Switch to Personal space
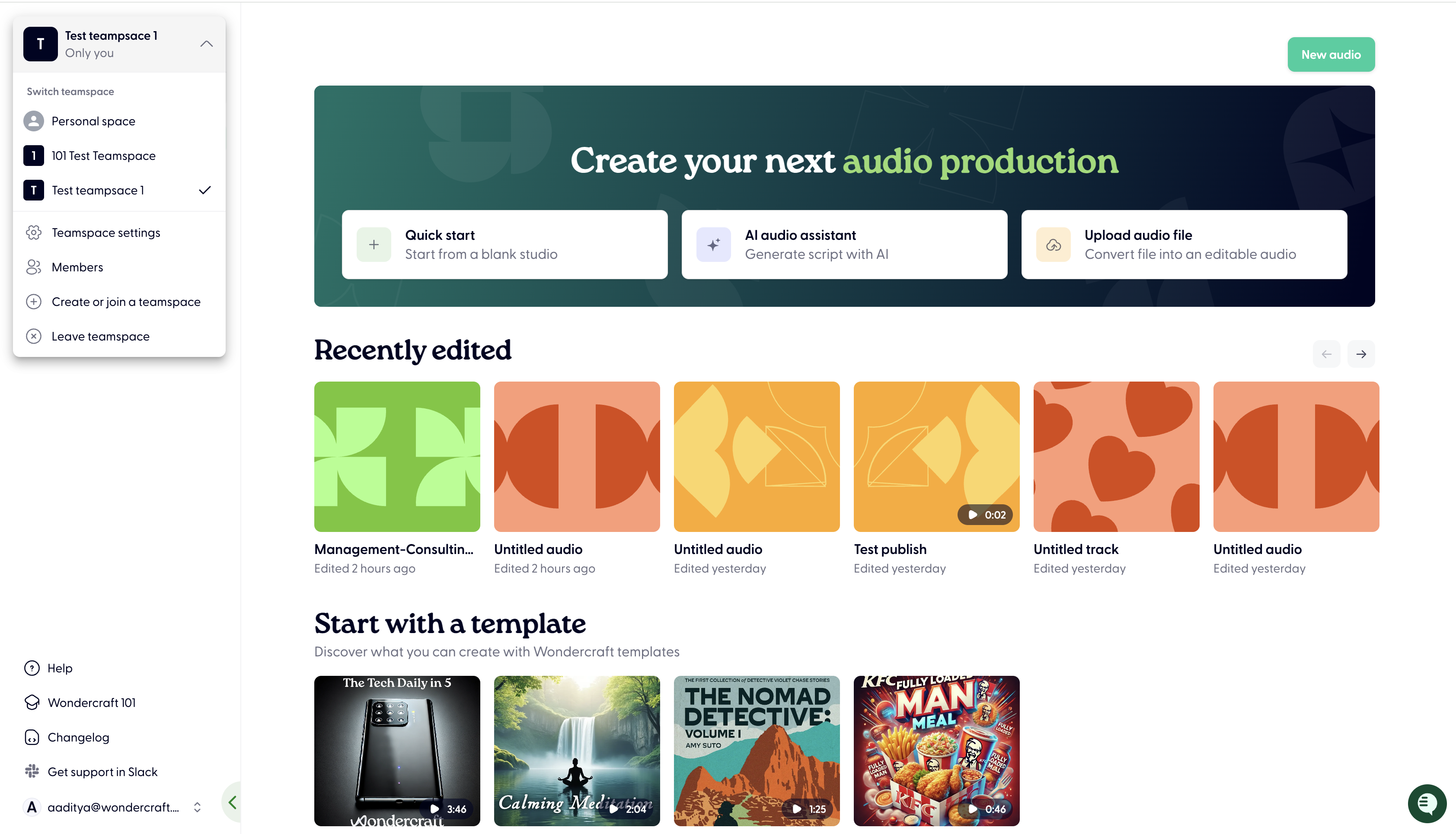The height and width of the screenshot is (834, 1456). pyautogui.click(x=93, y=121)
